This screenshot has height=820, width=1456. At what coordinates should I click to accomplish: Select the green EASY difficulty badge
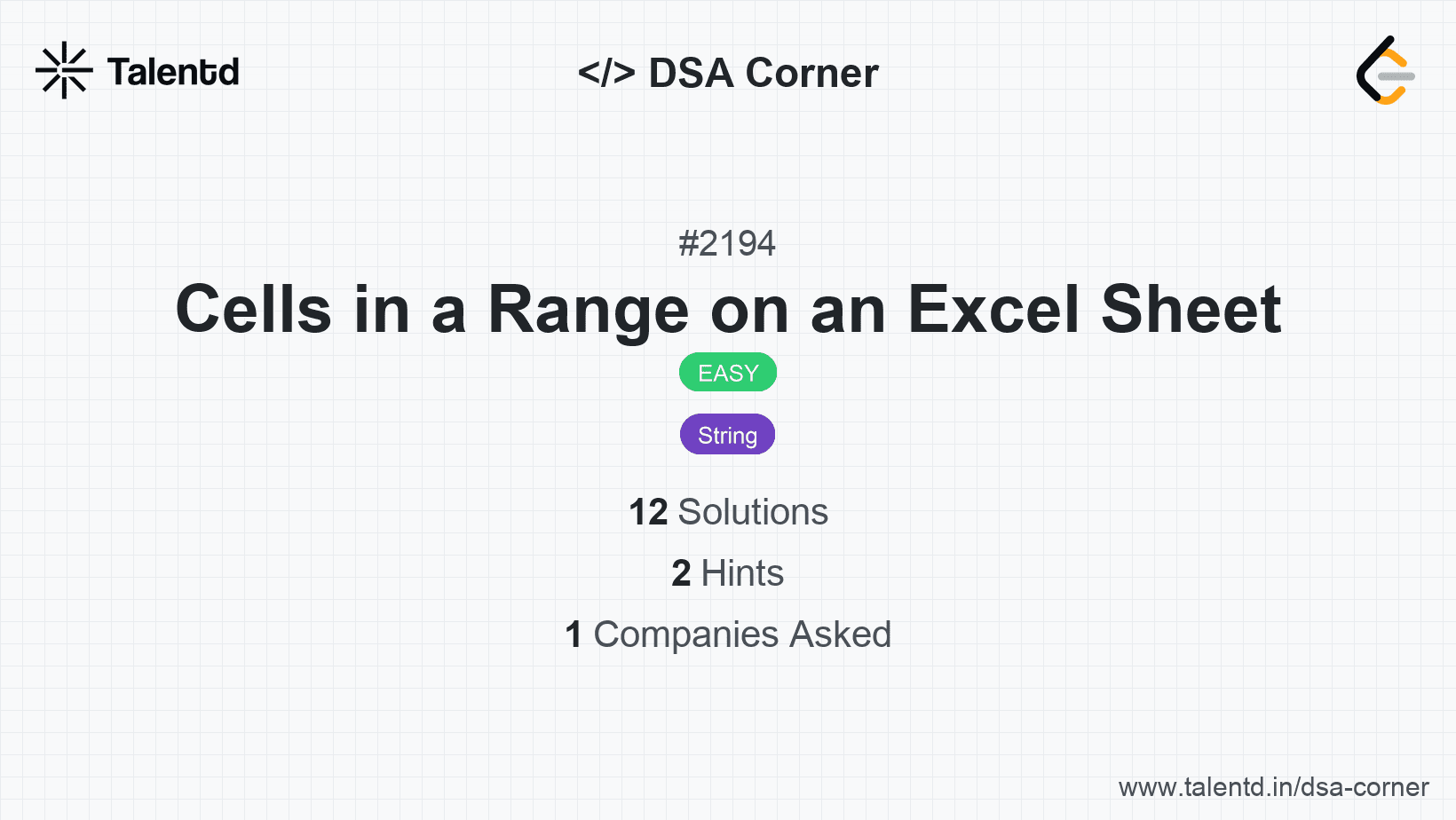tap(728, 373)
